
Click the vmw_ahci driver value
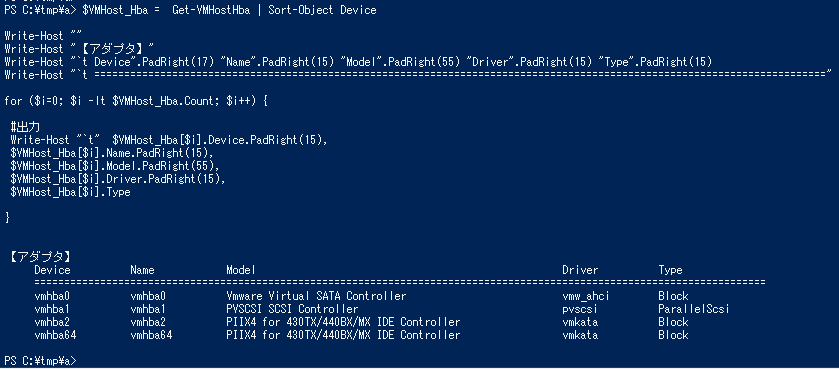point(585,296)
